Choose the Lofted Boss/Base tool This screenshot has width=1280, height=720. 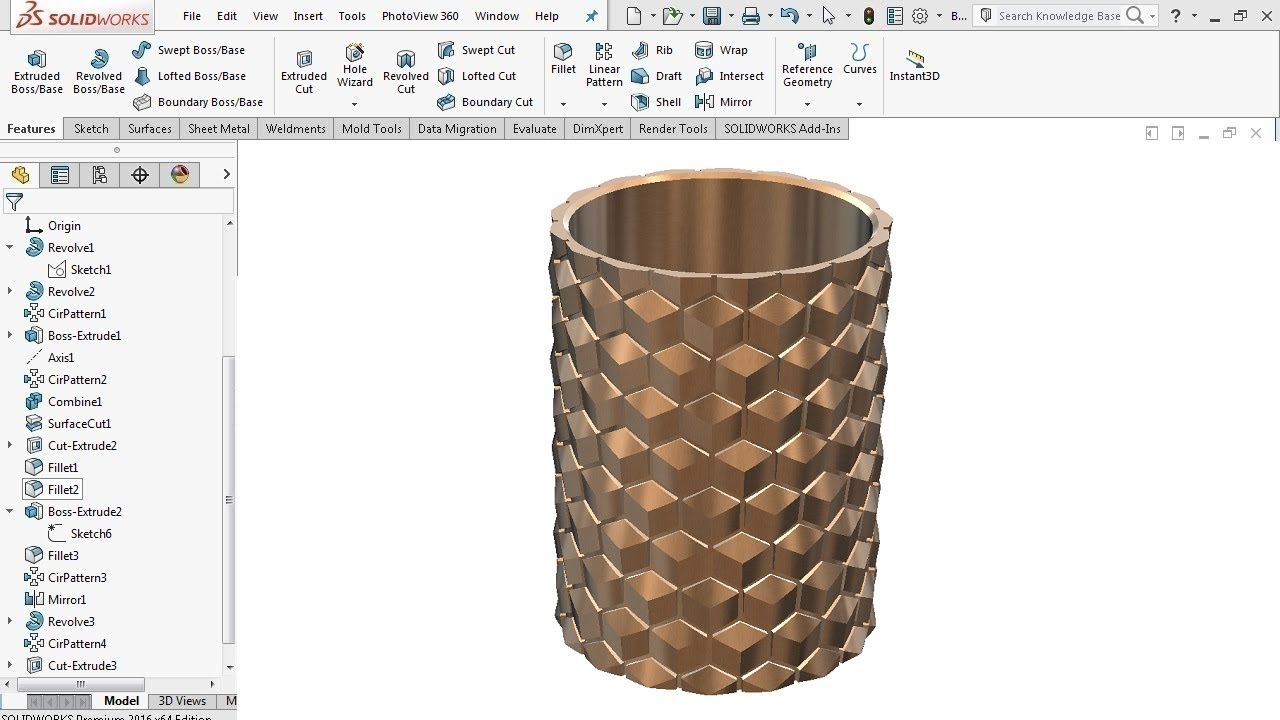tap(189, 76)
